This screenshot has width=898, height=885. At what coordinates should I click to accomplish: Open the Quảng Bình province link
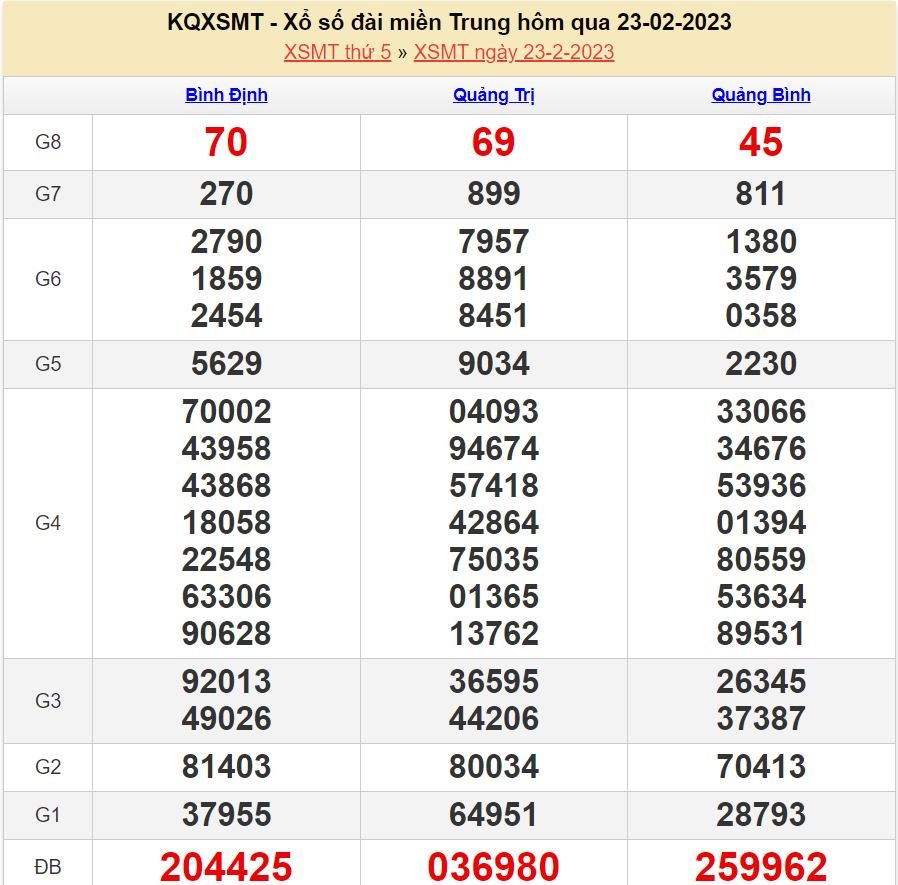click(761, 95)
